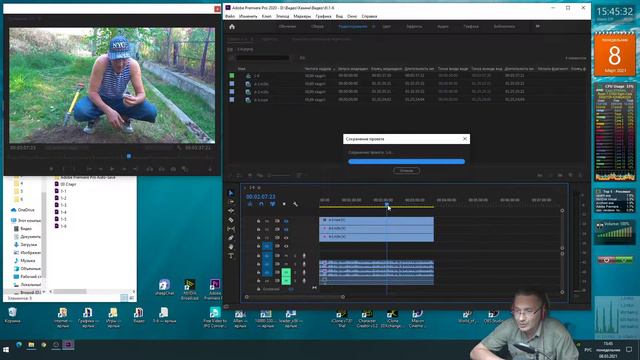Open the Клип menu
640x360 pixels.
[x=266, y=16]
